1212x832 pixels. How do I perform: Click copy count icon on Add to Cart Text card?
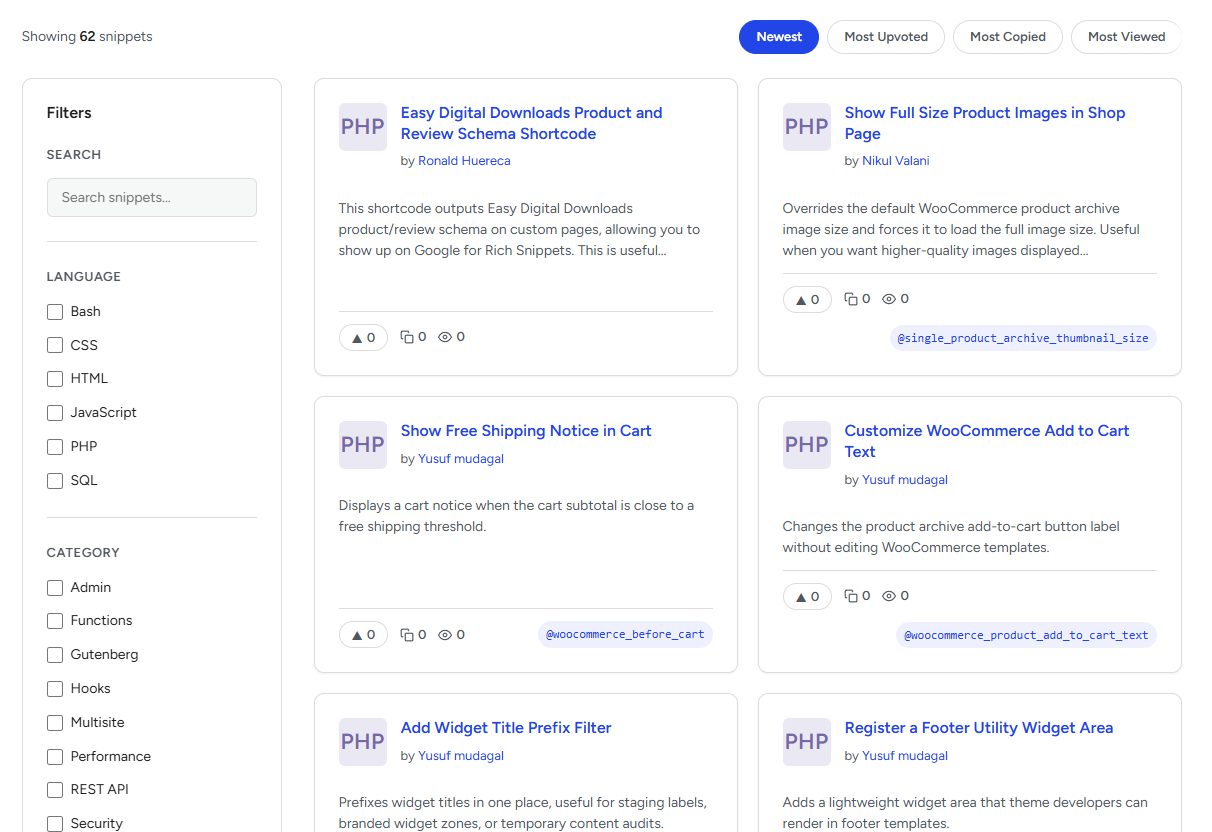click(x=851, y=596)
